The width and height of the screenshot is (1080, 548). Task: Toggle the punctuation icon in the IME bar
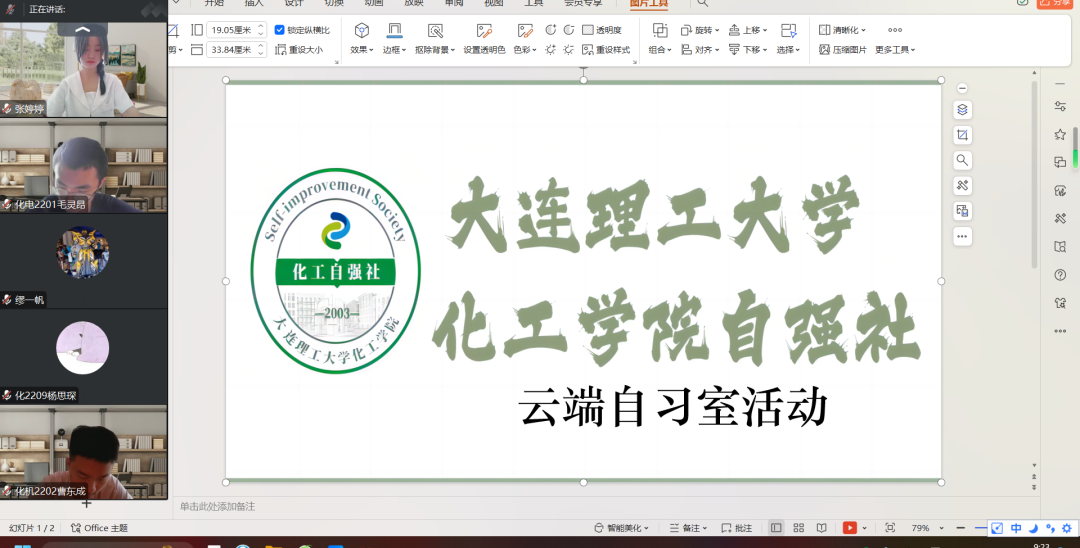coord(1050,529)
